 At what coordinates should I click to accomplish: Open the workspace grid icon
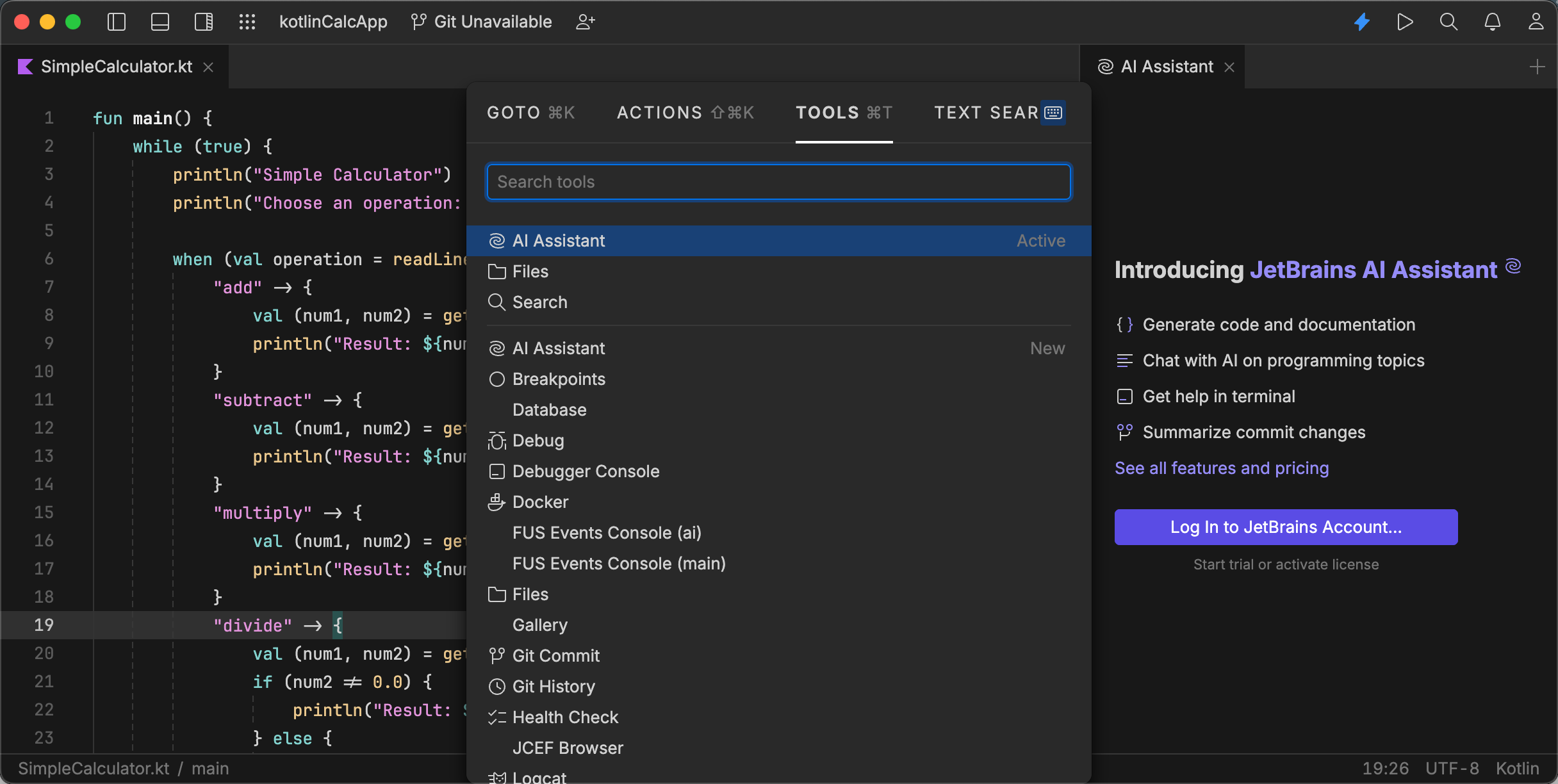(x=247, y=22)
